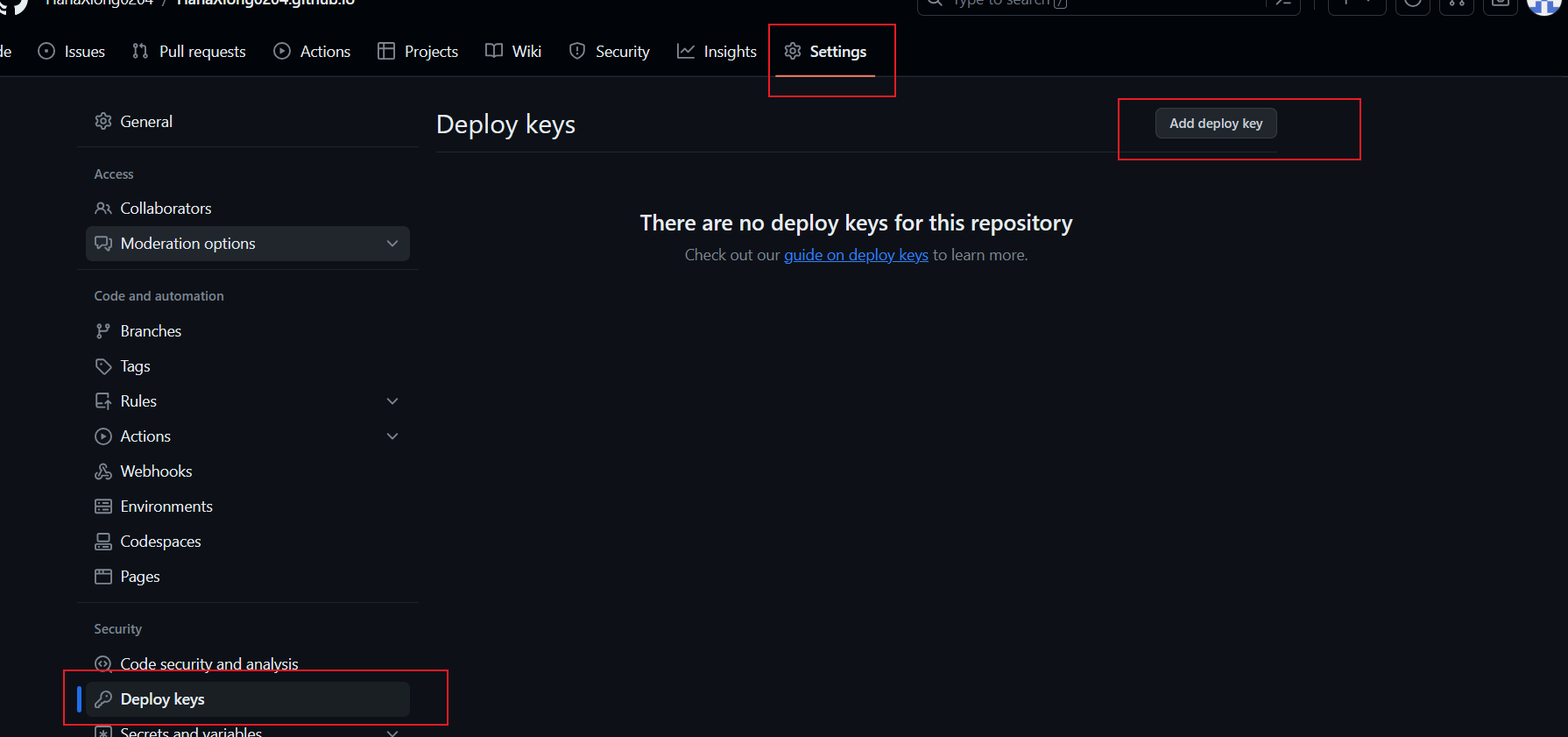Image resolution: width=1568 pixels, height=737 pixels.
Task: Open the guide on deploy keys link
Action: (x=856, y=255)
